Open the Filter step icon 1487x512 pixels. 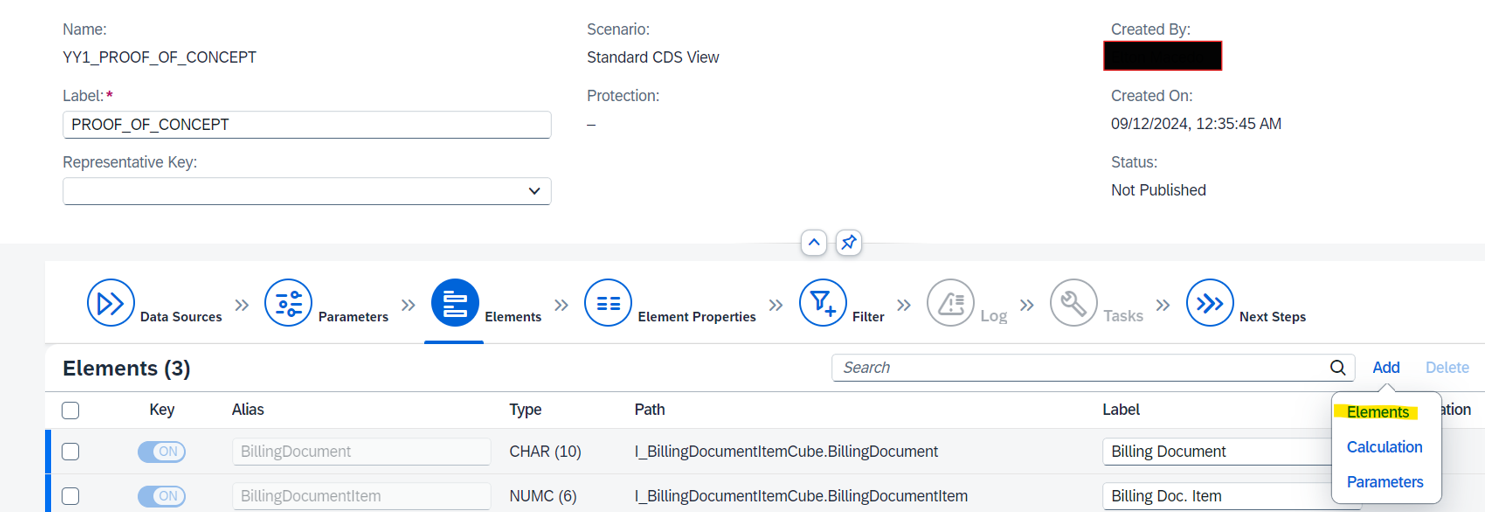tap(823, 303)
